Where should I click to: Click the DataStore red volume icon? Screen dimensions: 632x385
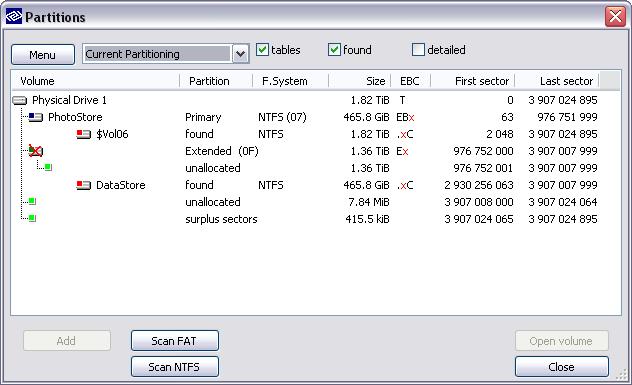[83, 185]
